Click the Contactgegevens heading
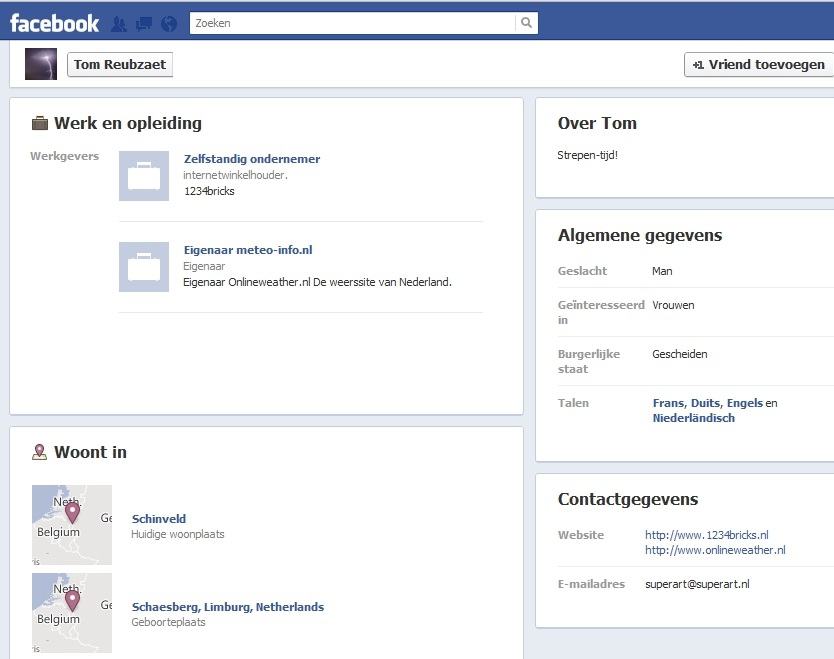The width and height of the screenshot is (834, 659). click(628, 499)
